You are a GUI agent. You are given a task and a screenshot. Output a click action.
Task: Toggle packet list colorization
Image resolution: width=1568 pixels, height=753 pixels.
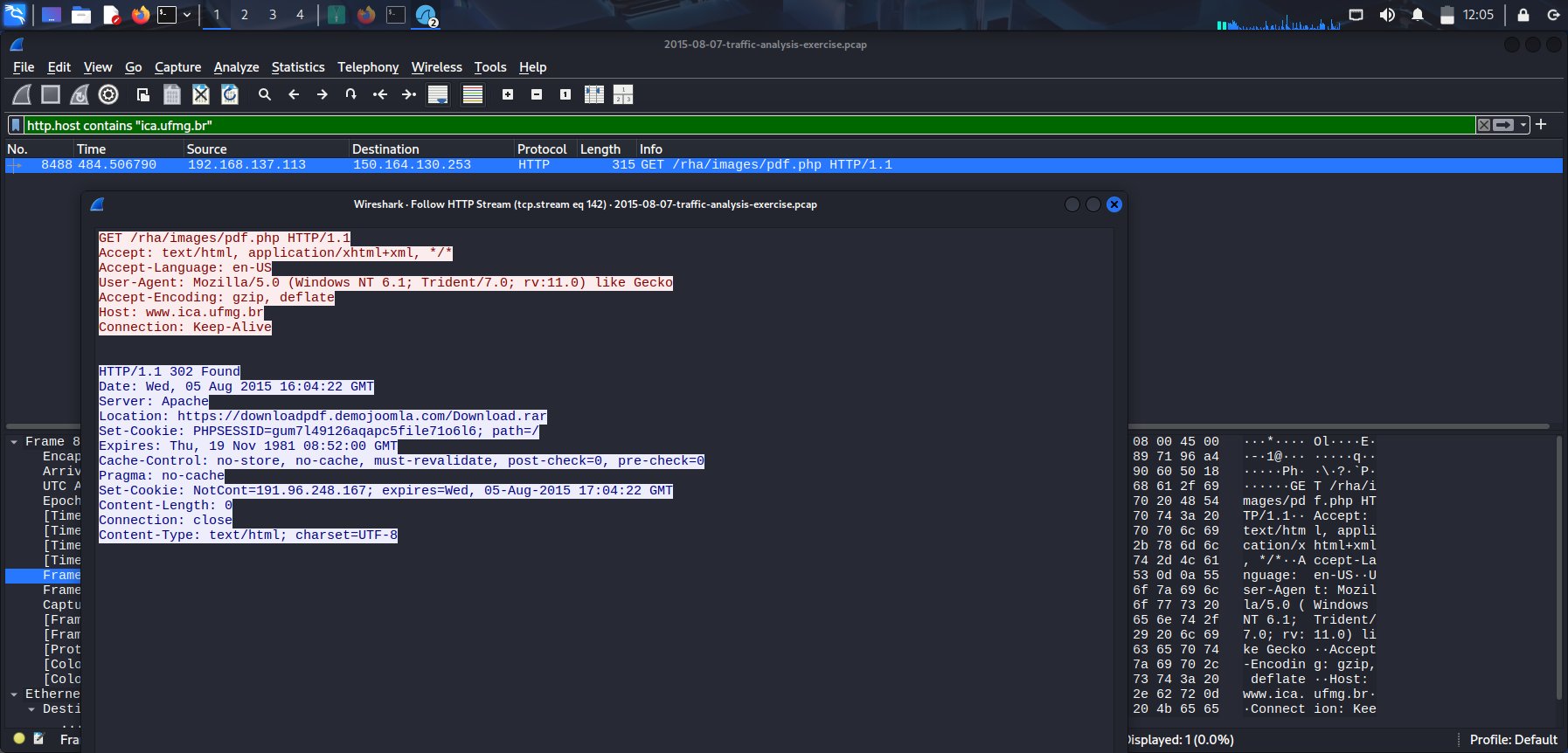tap(473, 94)
